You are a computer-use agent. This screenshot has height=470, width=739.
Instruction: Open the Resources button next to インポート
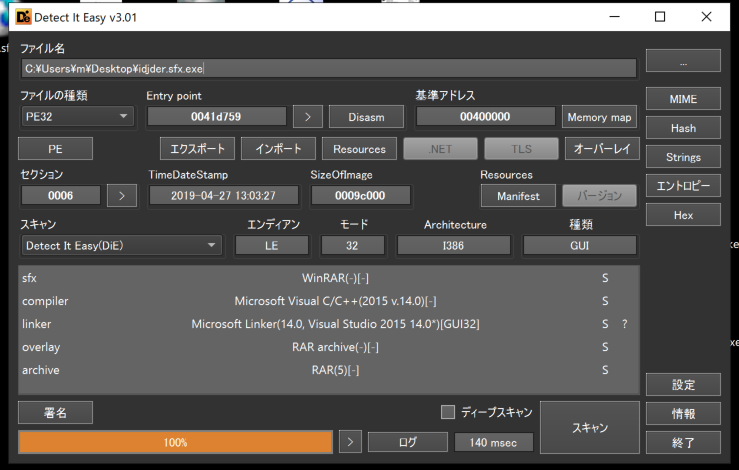click(x=359, y=149)
